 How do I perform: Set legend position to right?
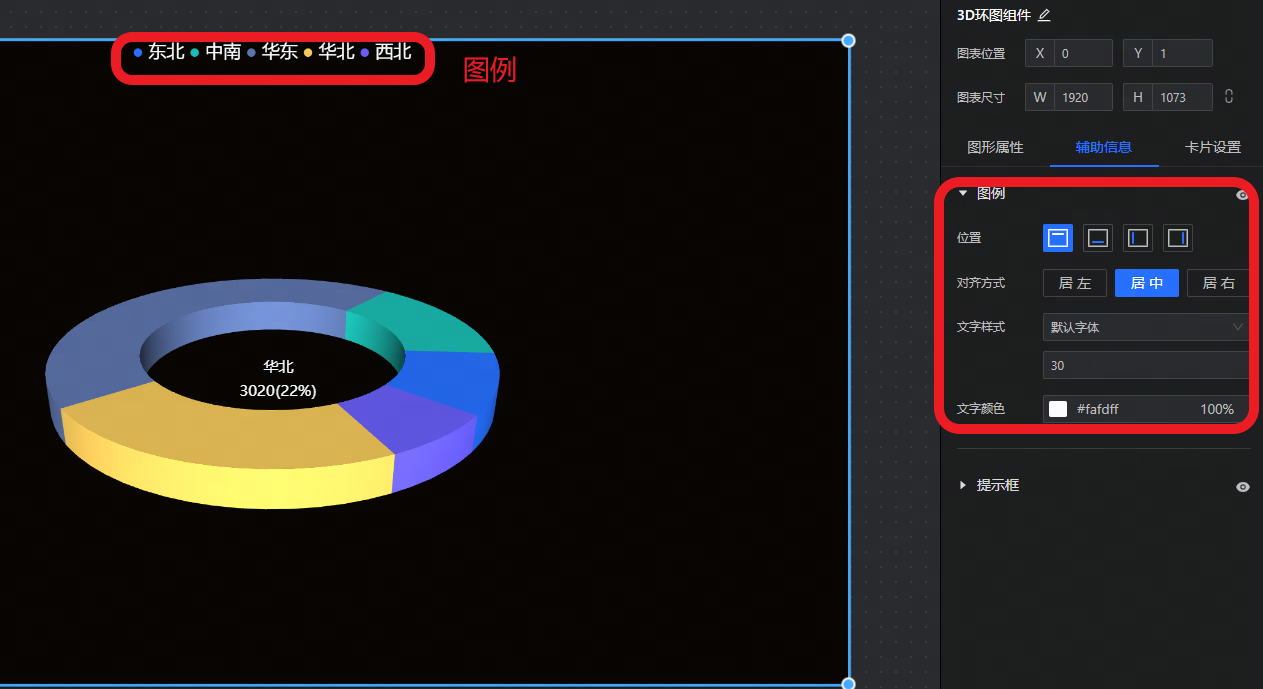coord(1178,238)
